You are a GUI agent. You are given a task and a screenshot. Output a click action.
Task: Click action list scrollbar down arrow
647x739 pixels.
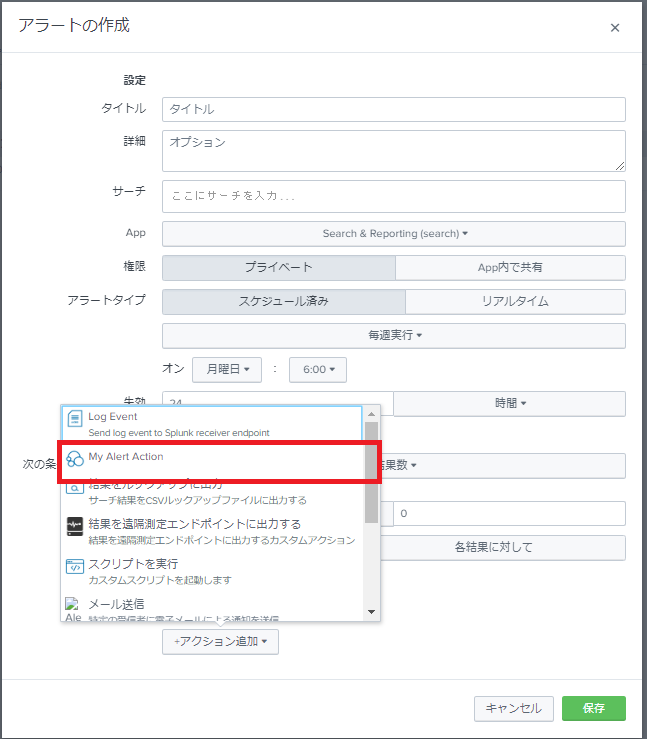tap(371, 612)
